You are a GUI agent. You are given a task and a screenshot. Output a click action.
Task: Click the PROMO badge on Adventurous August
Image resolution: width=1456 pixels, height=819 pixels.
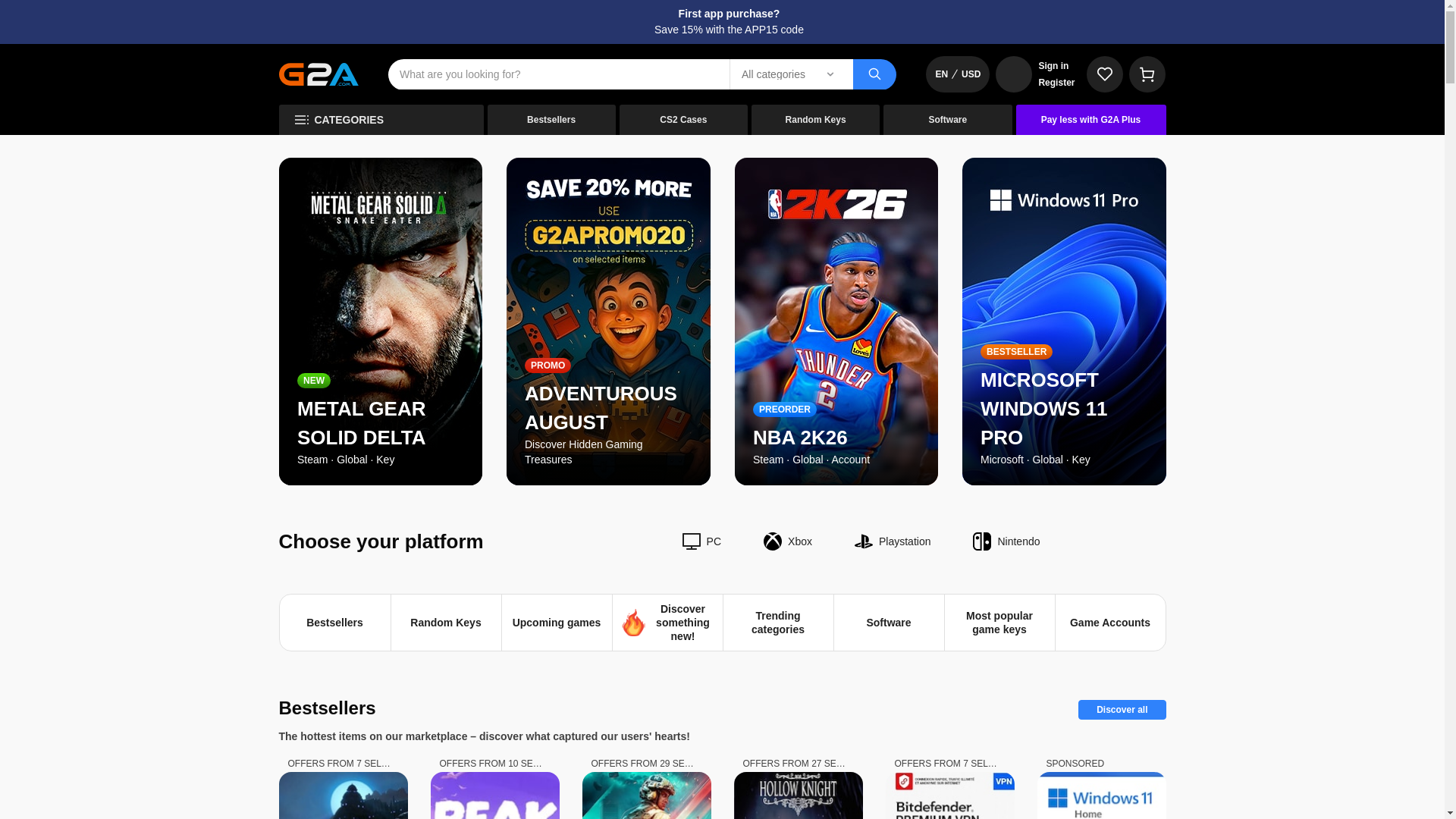(548, 366)
